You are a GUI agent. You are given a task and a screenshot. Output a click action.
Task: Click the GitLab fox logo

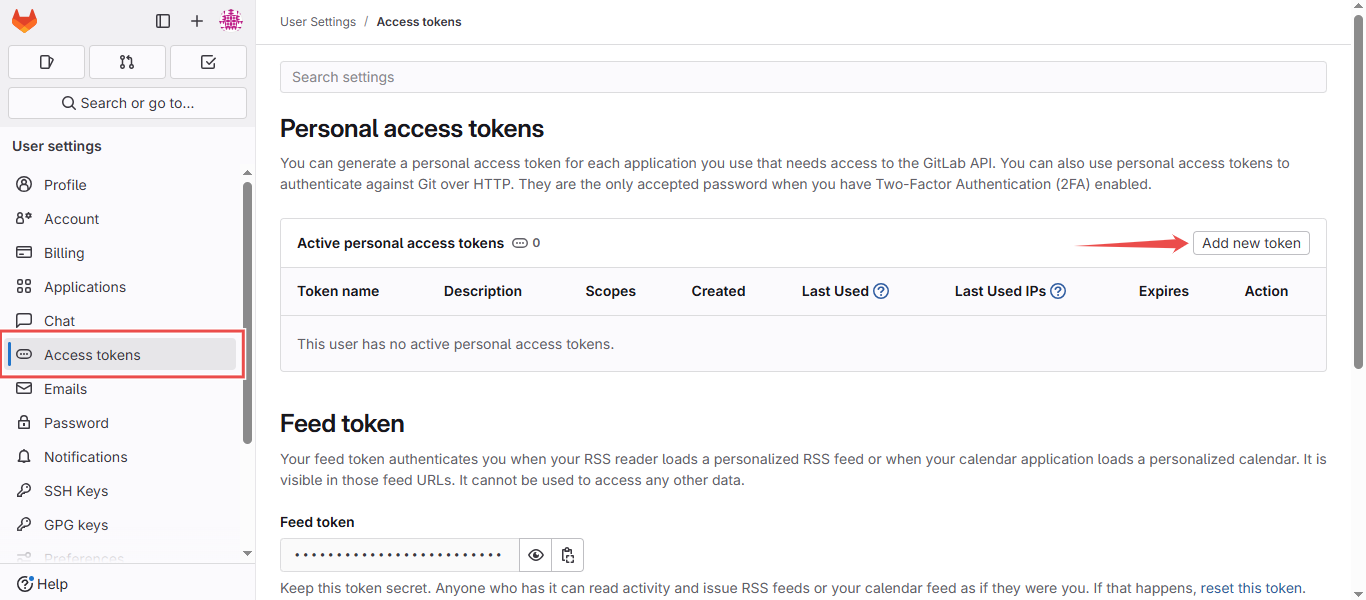pos(24,20)
